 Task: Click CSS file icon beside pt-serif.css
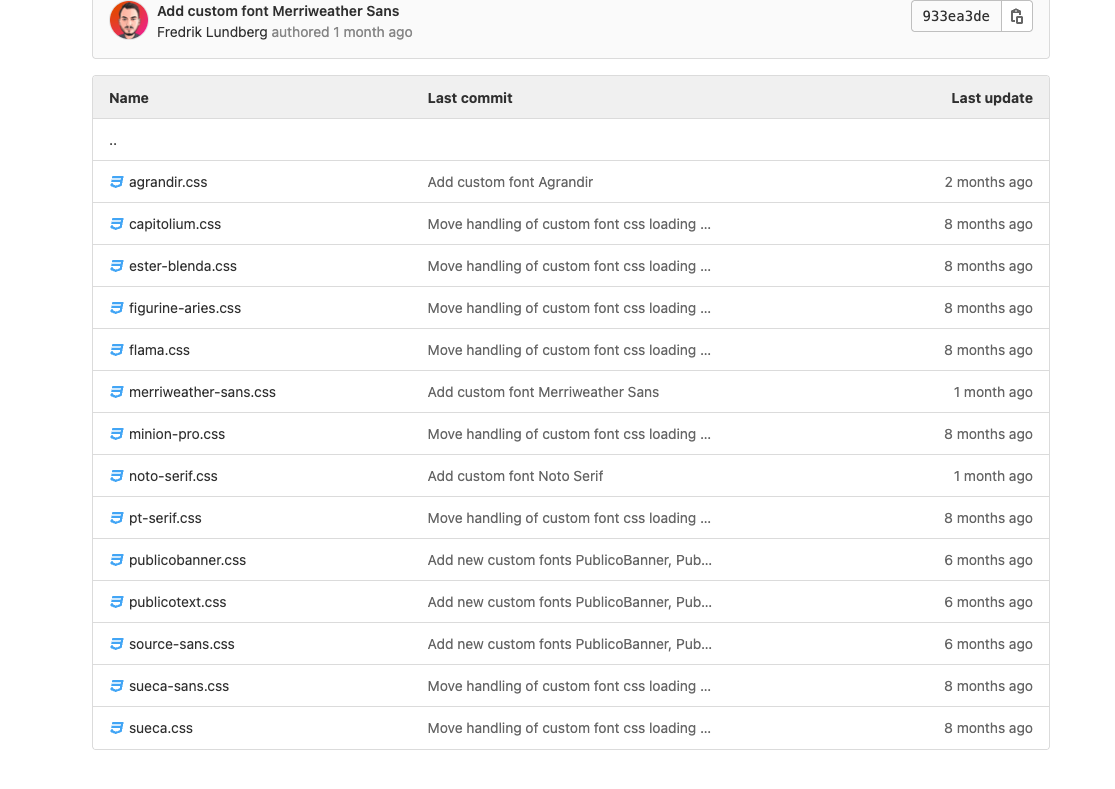(117, 517)
